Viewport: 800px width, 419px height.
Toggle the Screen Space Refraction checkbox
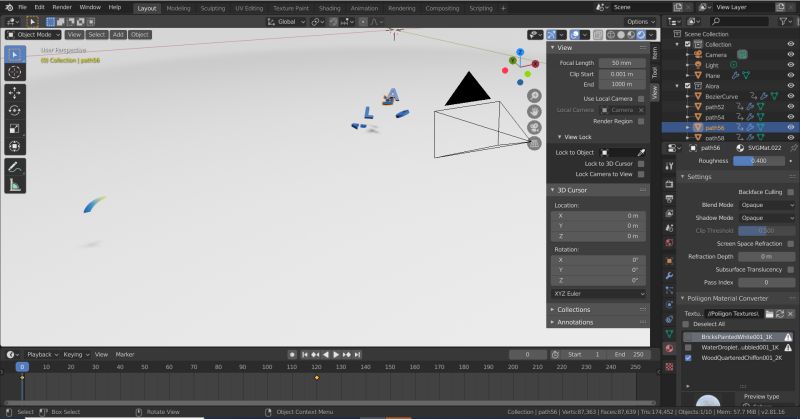[x=790, y=244]
